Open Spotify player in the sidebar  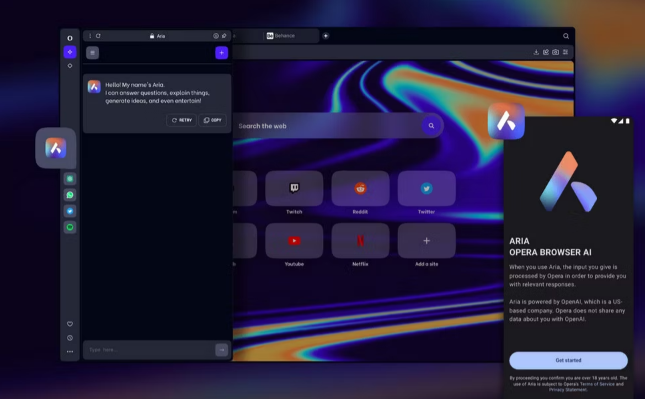tap(70, 227)
